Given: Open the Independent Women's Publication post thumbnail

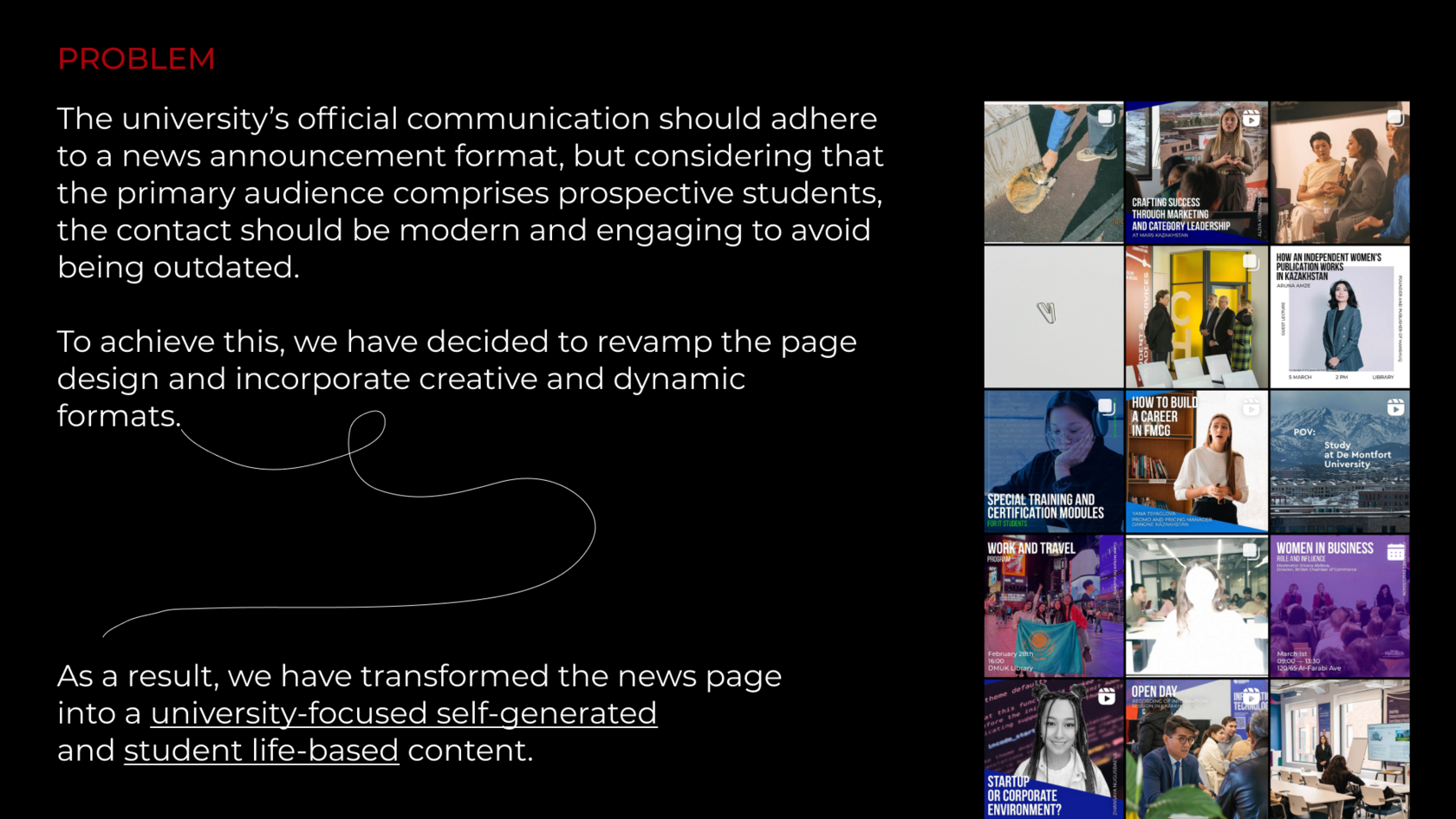Looking at the screenshot, I should tap(1339, 317).
